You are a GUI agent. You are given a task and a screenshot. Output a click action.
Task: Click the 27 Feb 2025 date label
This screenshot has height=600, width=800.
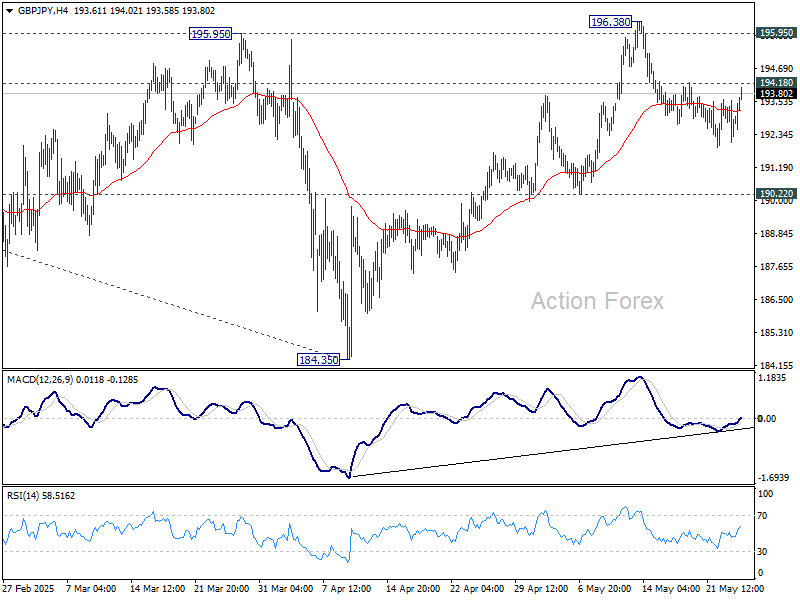29,589
